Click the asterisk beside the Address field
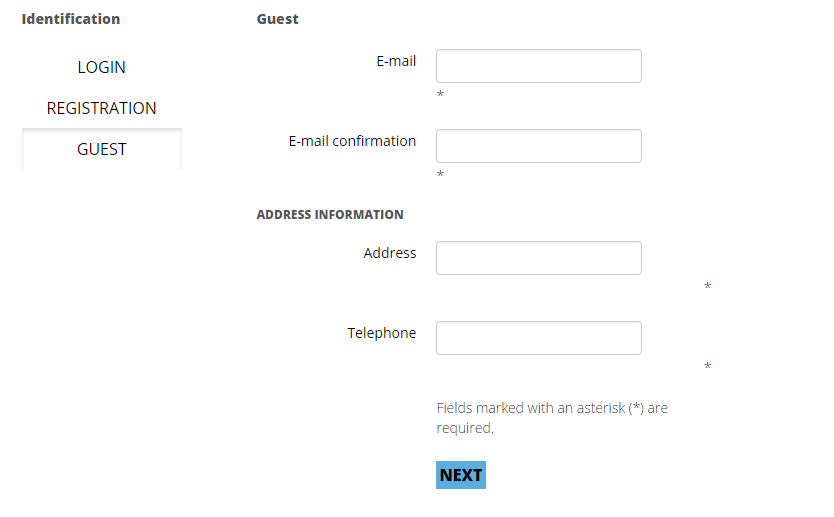The image size is (834, 517). pos(707,287)
